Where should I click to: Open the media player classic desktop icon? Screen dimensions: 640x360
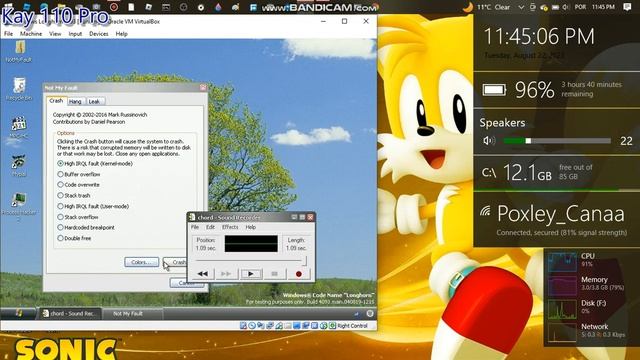(x=19, y=127)
